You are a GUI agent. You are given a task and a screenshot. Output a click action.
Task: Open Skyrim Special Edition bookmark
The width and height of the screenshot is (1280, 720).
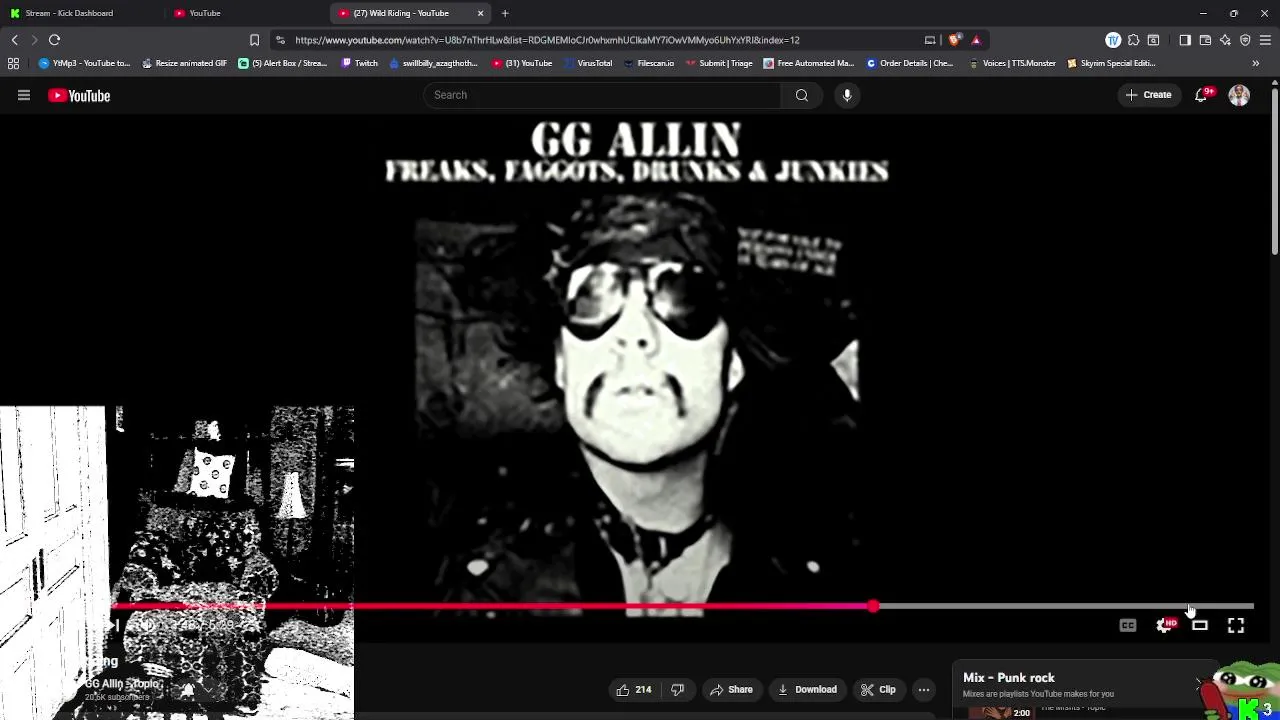coord(1111,63)
